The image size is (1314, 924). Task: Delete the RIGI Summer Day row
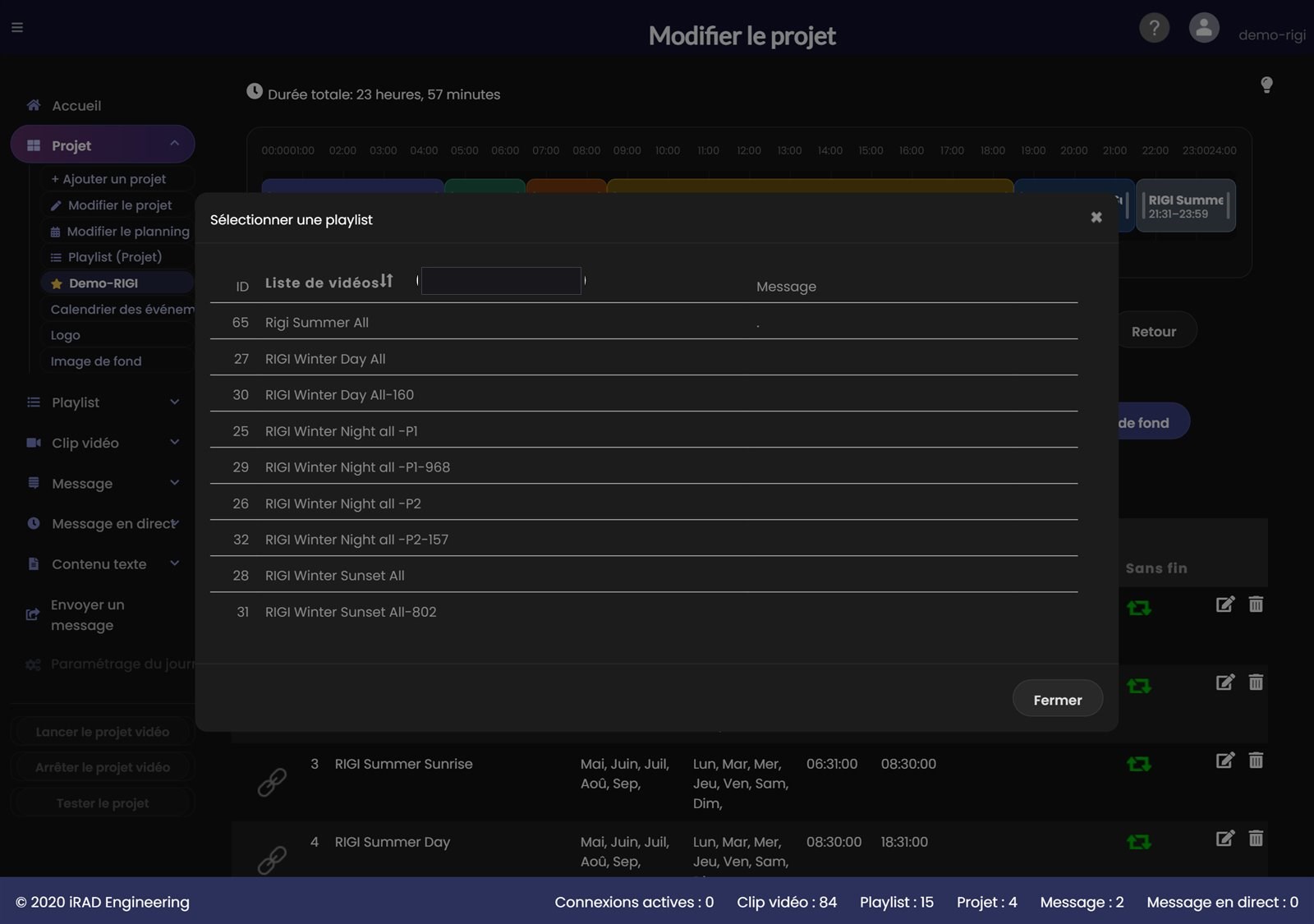click(x=1256, y=839)
